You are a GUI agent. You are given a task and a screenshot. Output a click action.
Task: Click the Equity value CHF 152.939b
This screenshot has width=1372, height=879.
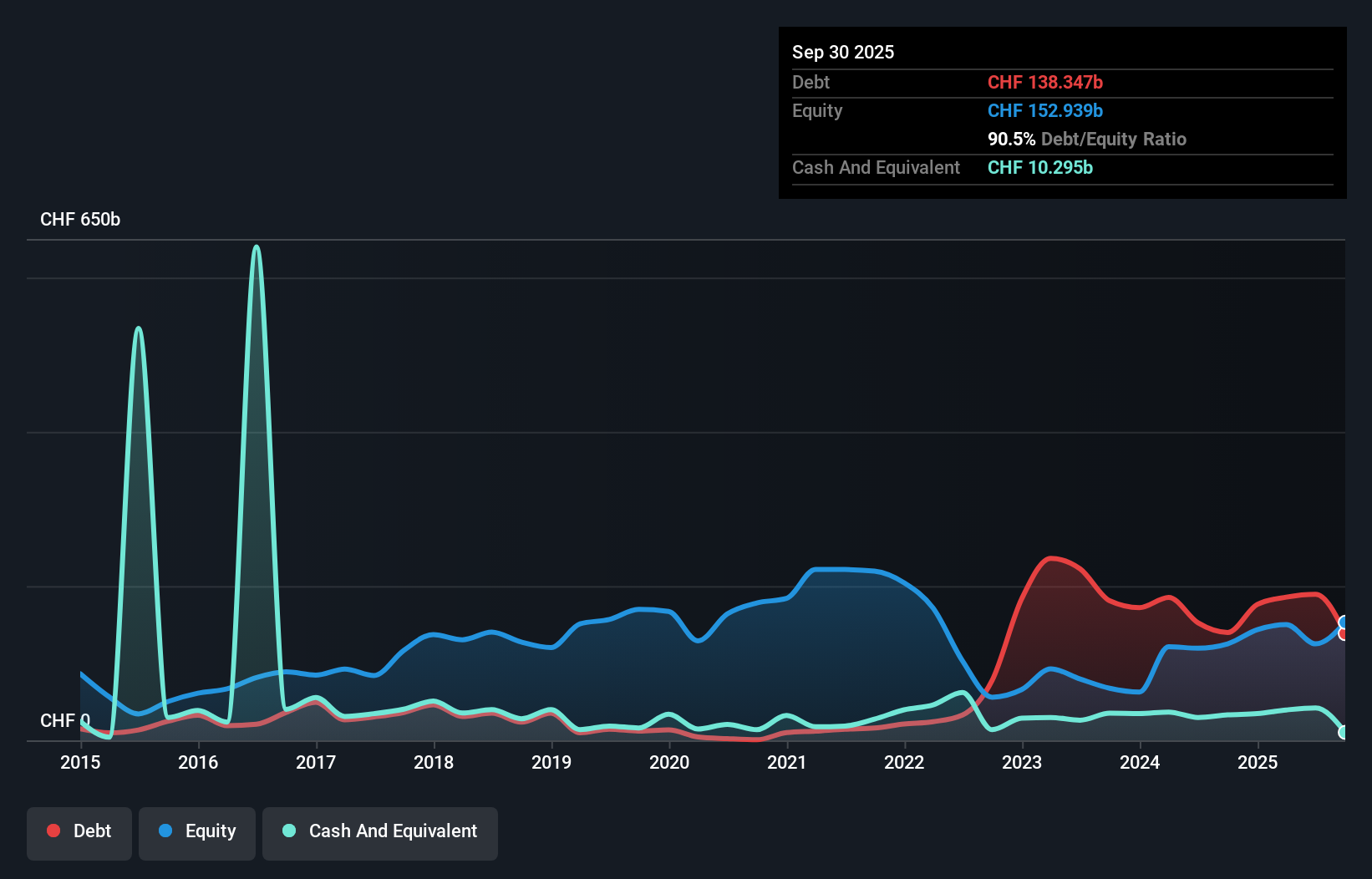1045,110
